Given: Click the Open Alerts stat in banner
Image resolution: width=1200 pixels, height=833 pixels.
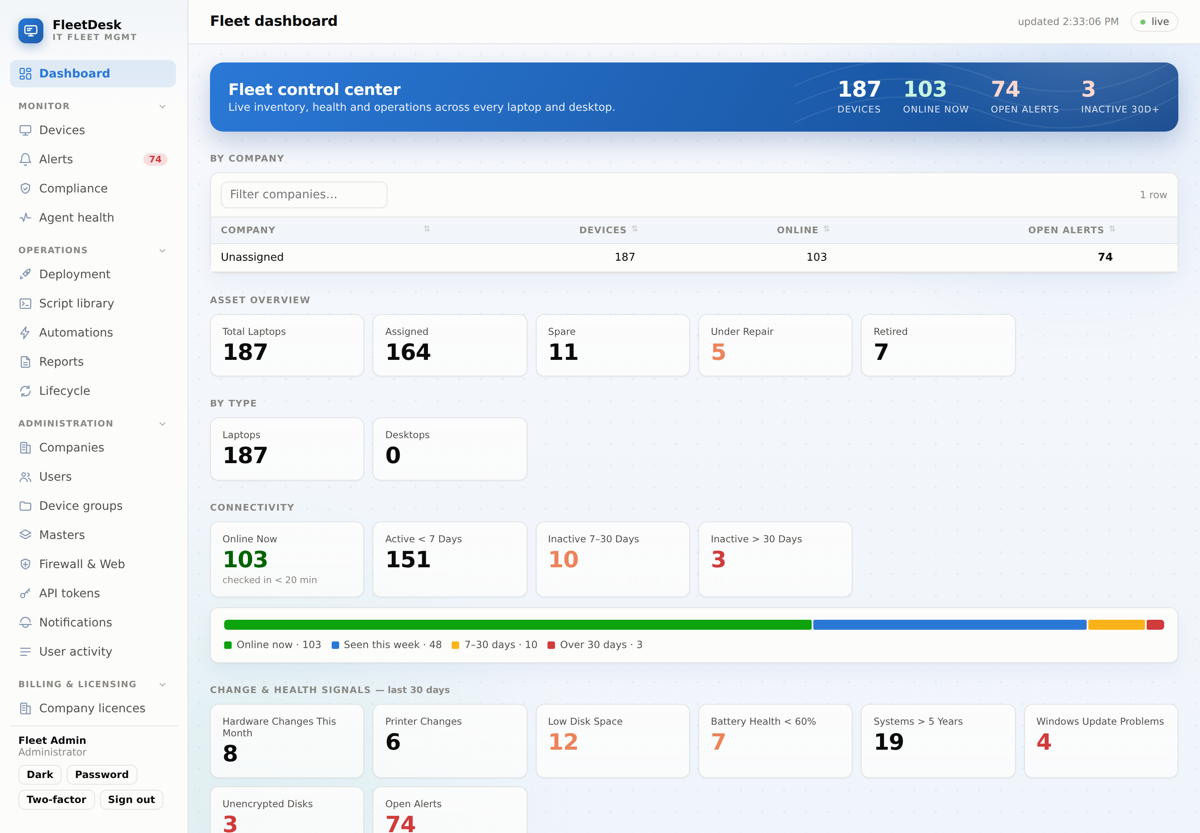Looking at the screenshot, I should click(1024, 96).
